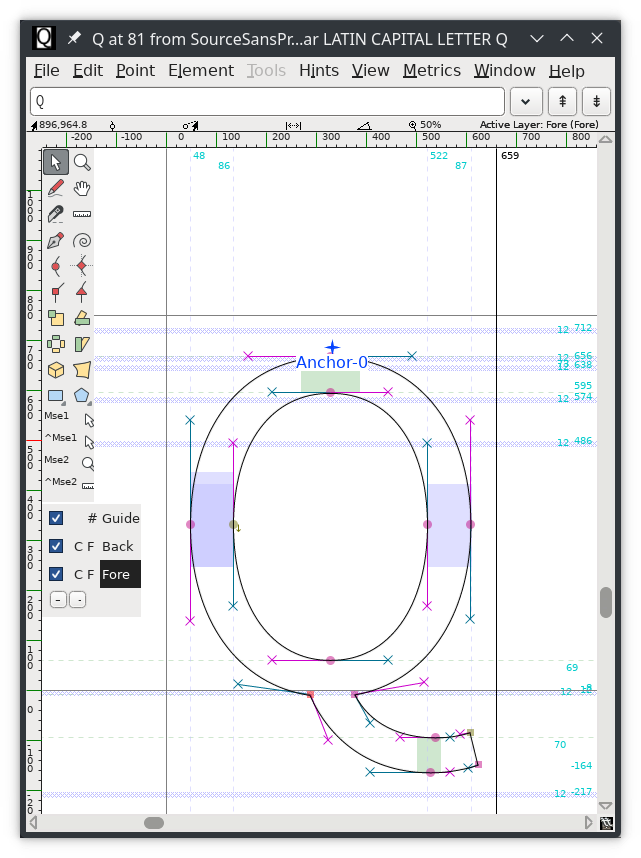Click into the glyph name field showing Q
The width and height of the screenshot is (641, 858).
coord(267,102)
